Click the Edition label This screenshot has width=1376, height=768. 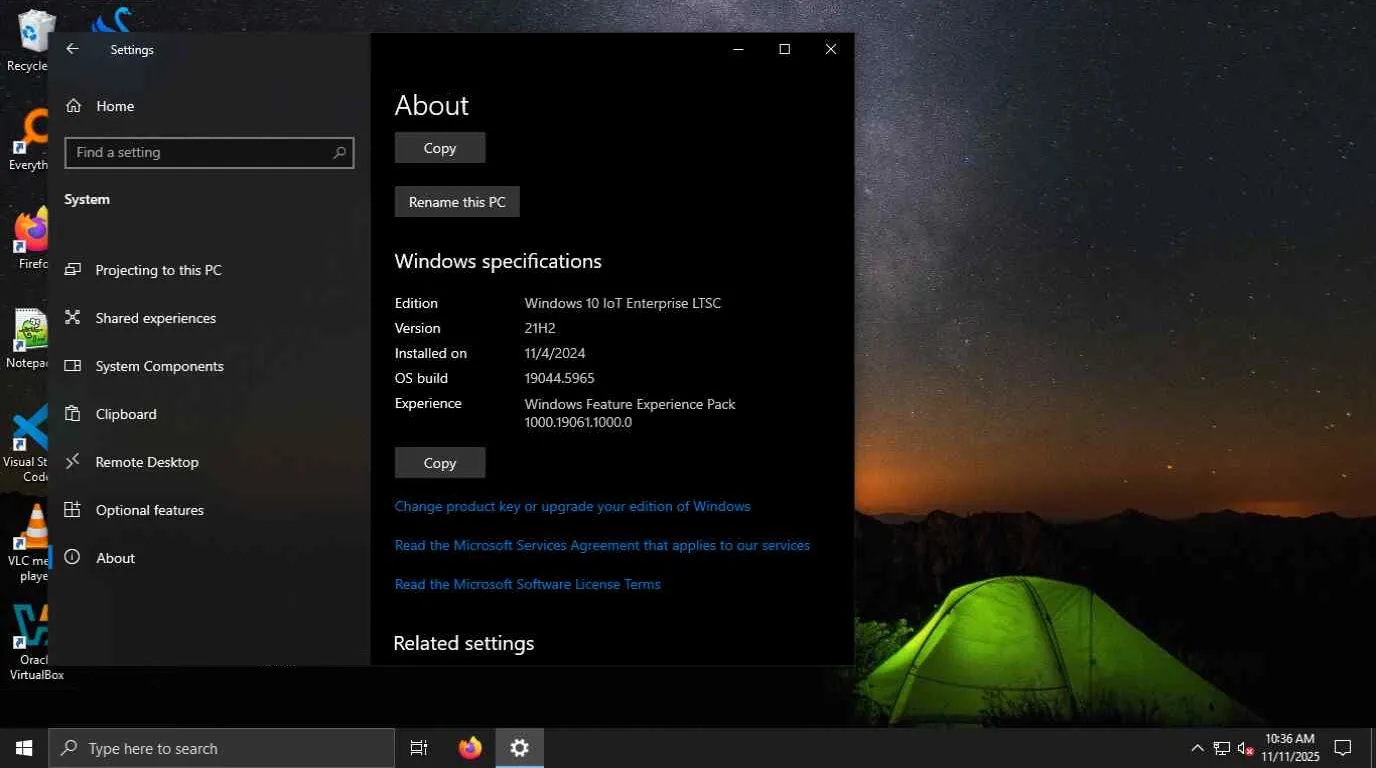pyautogui.click(x=416, y=303)
